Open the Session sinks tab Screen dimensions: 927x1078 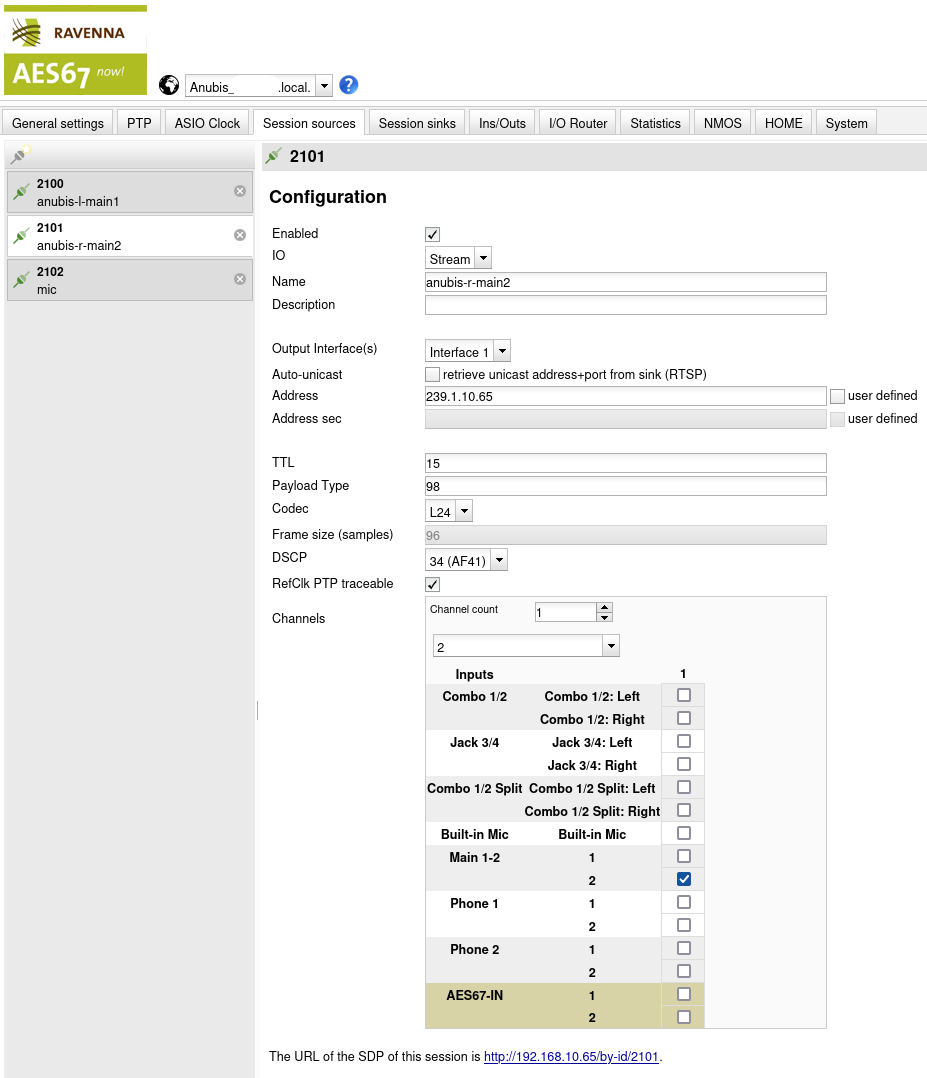[417, 123]
